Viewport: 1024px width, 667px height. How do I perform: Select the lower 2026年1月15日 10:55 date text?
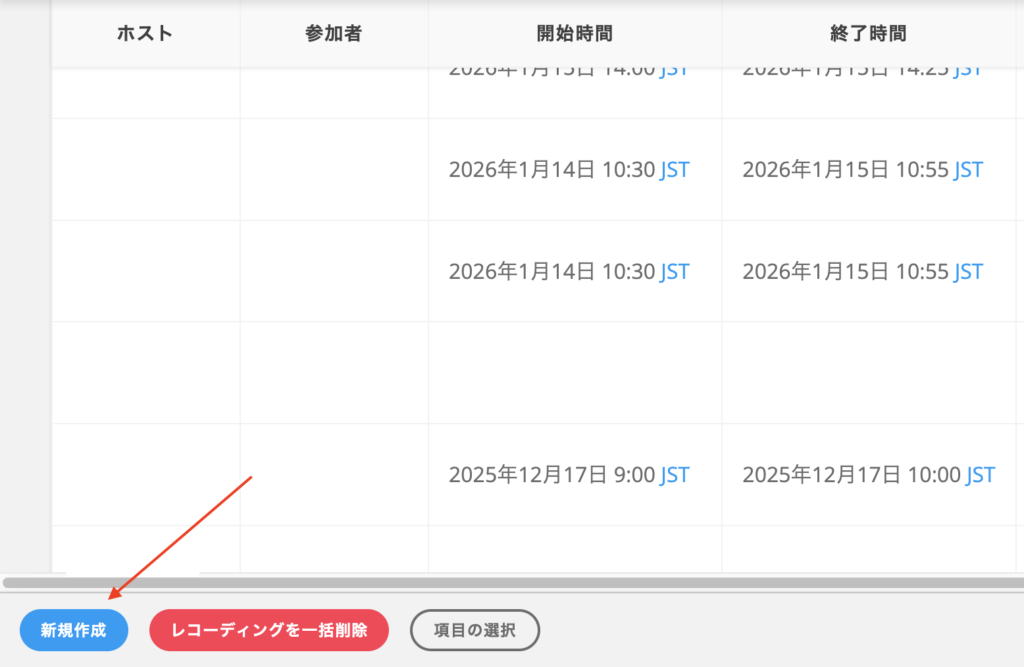(845, 272)
